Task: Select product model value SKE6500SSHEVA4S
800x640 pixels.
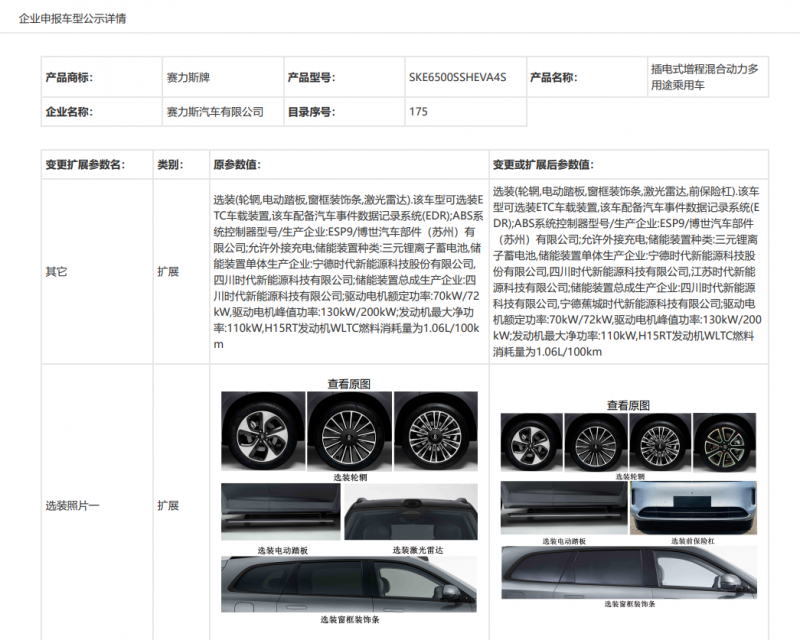Action: point(457,77)
